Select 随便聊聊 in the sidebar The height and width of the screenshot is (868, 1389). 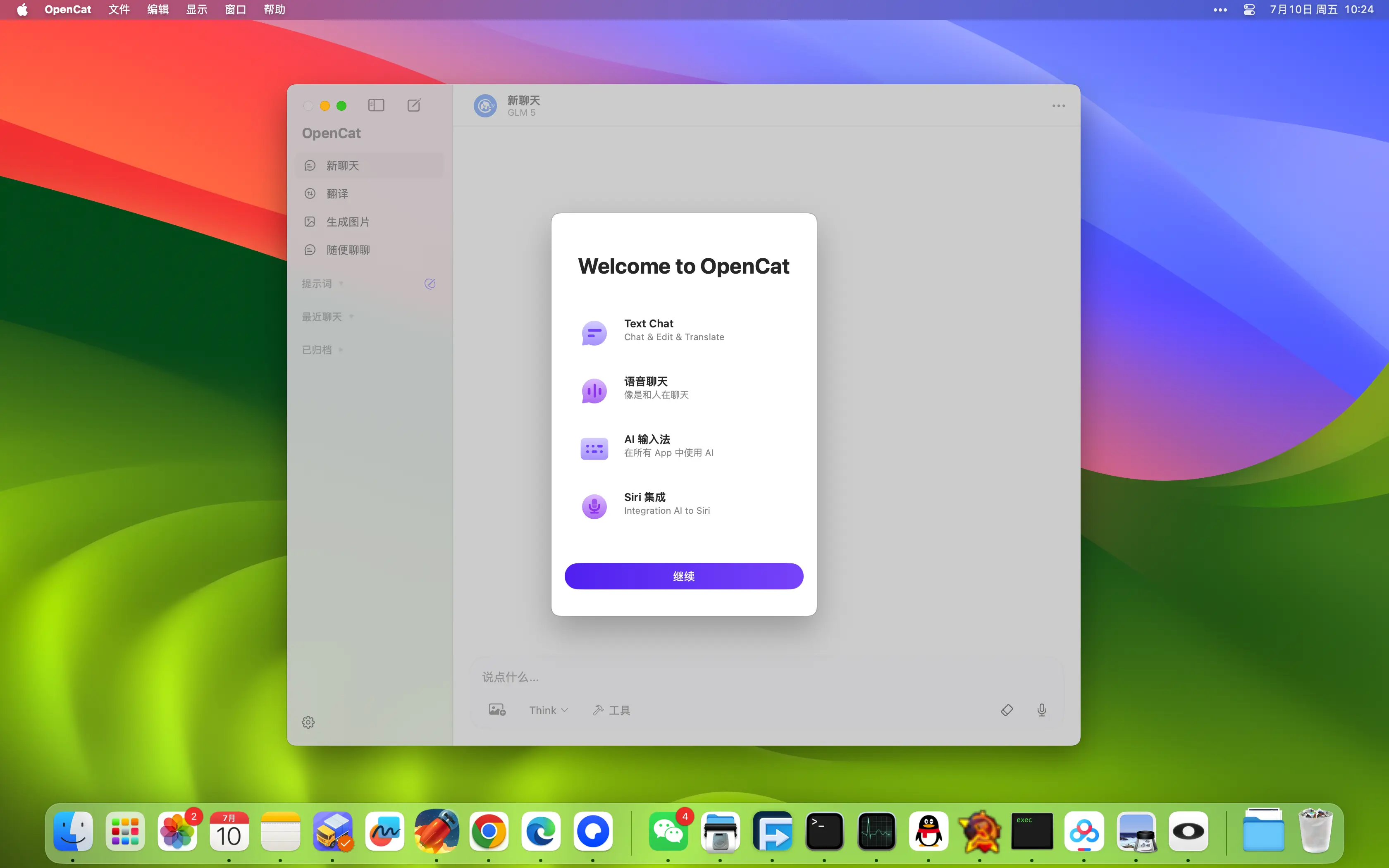tap(370, 250)
